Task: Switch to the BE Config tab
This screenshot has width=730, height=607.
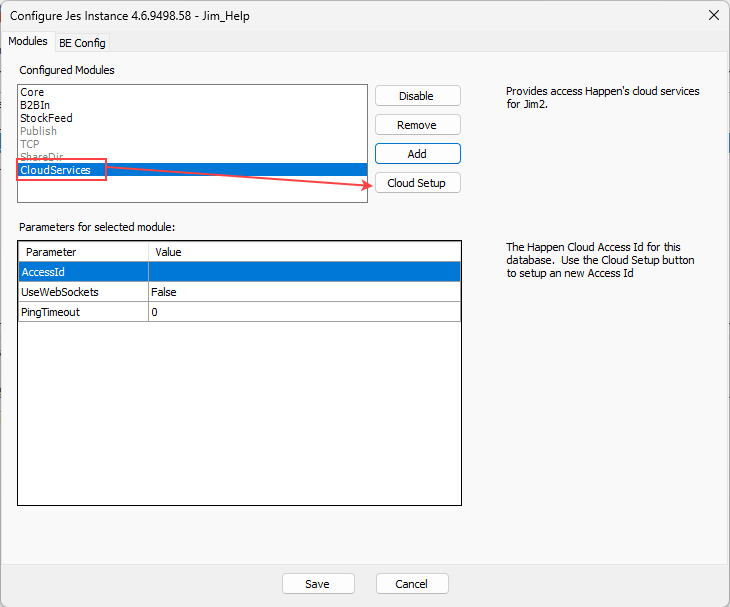Action: coord(82,43)
